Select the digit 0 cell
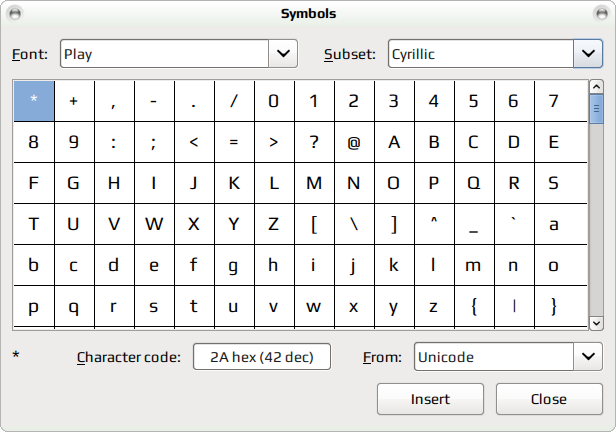The image size is (616, 432). click(274, 101)
